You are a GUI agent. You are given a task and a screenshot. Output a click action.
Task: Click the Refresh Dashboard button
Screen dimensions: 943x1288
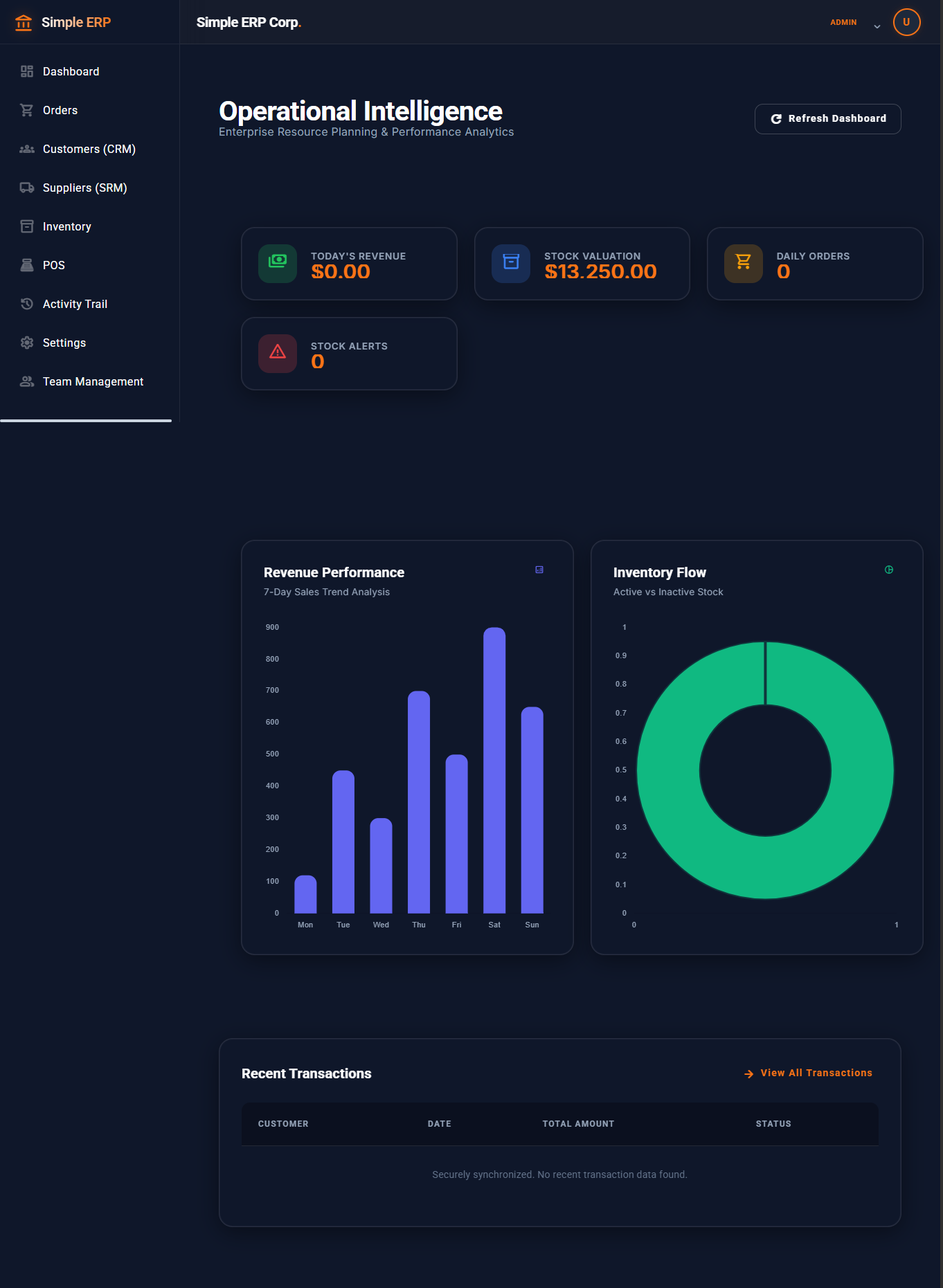(x=827, y=118)
